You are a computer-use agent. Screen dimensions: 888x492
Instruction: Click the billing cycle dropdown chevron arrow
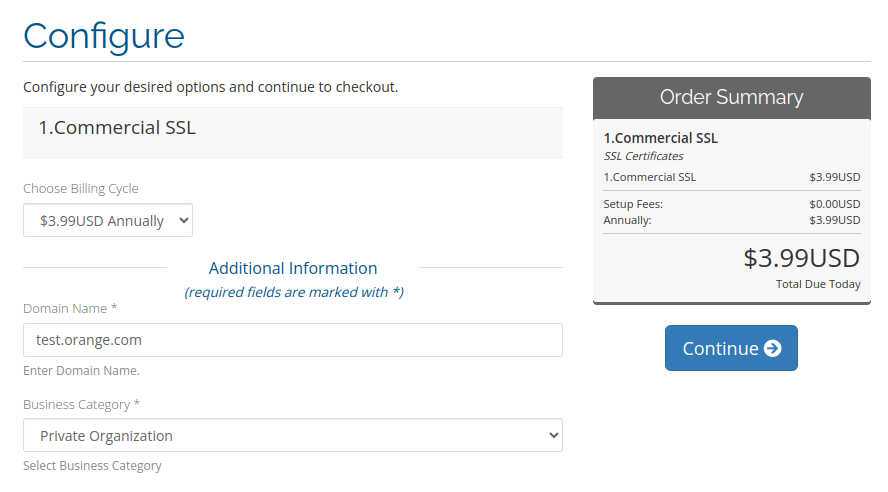tap(183, 220)
